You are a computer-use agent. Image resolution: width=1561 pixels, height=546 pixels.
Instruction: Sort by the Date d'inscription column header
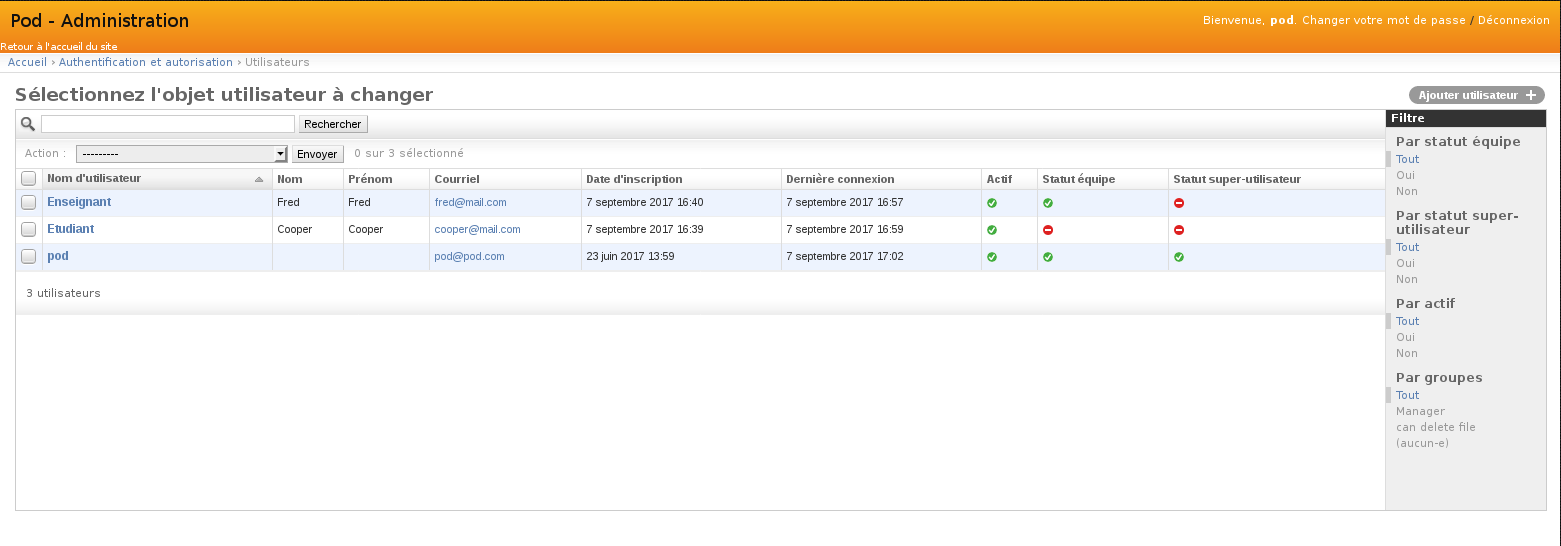pos(634,179)
